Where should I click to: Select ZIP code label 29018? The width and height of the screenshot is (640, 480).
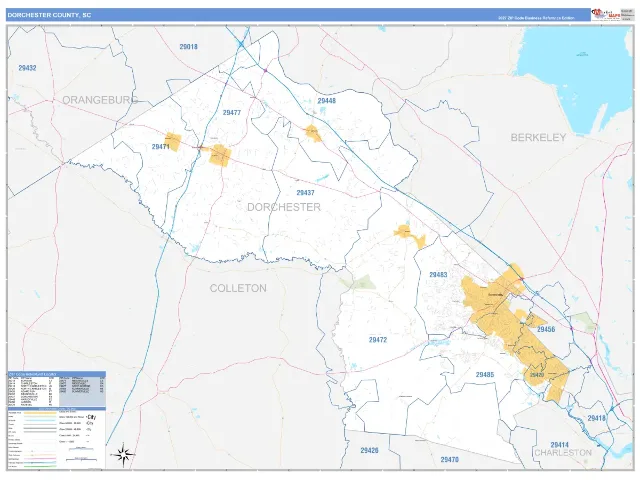[x=189, y=47]
